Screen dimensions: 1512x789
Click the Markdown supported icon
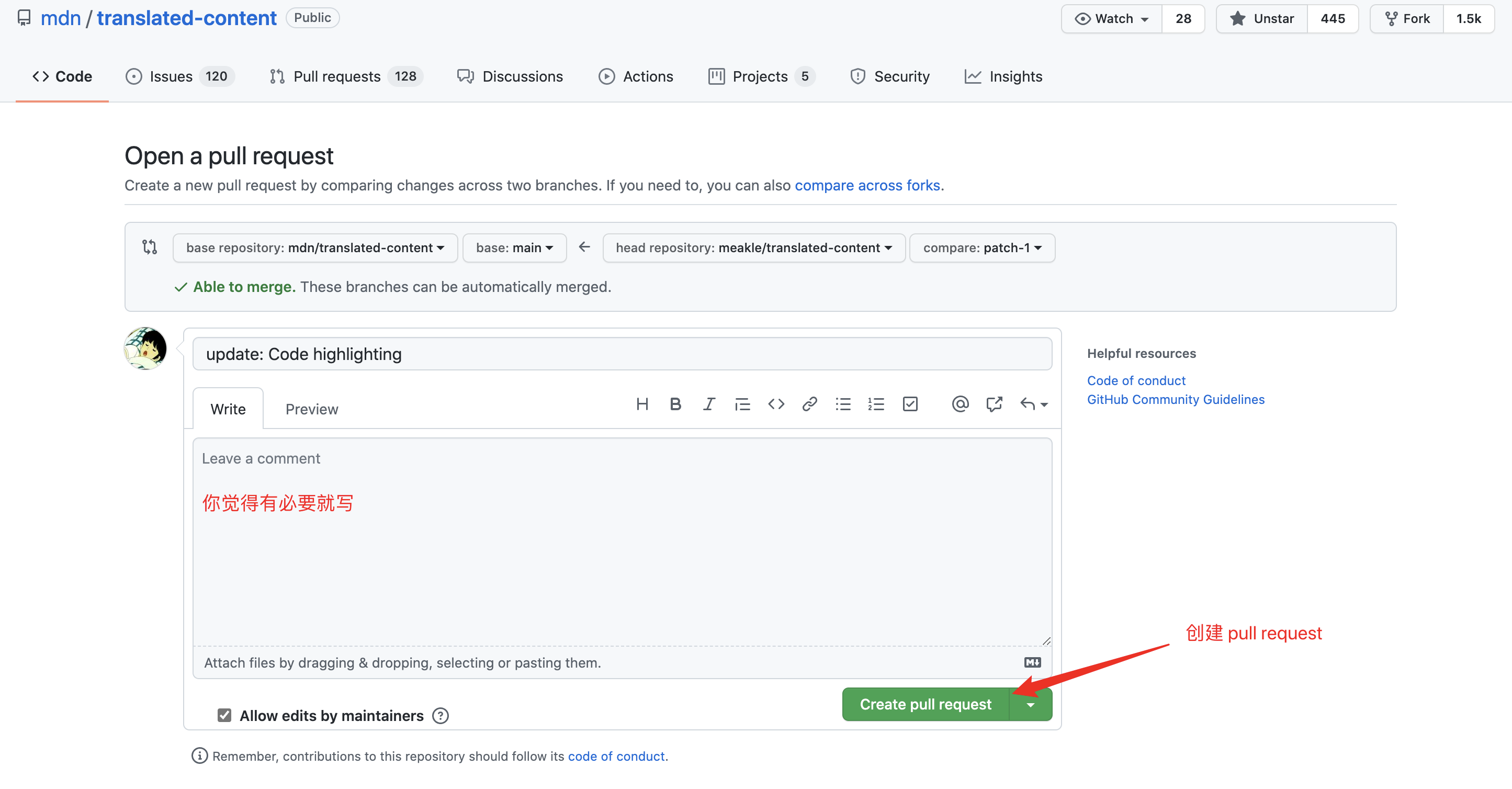pos(1032,662)
